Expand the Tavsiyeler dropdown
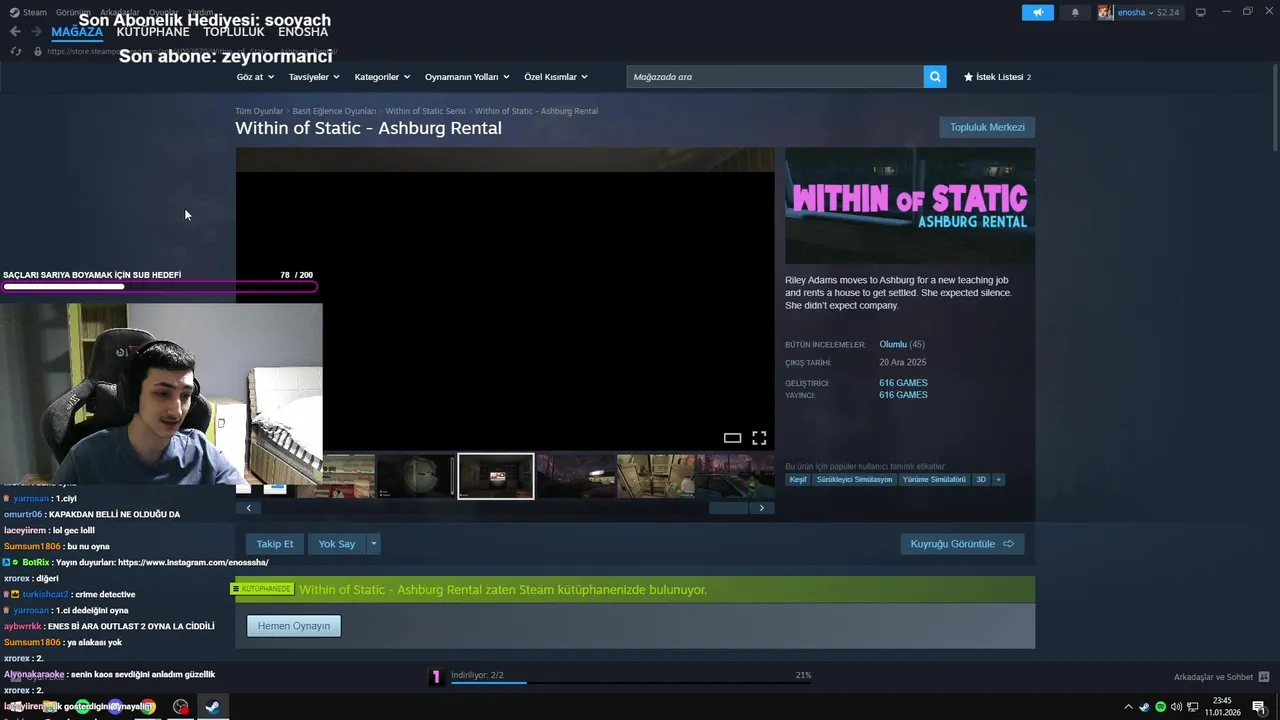 point(314,77)
